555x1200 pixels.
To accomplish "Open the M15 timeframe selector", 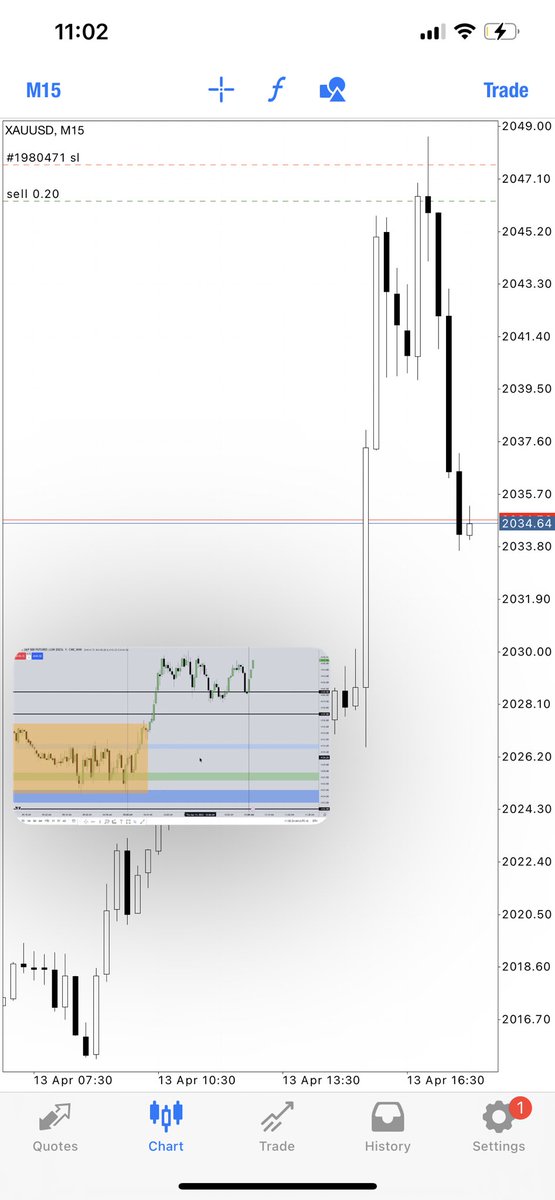I will click(x=43, y=90).
